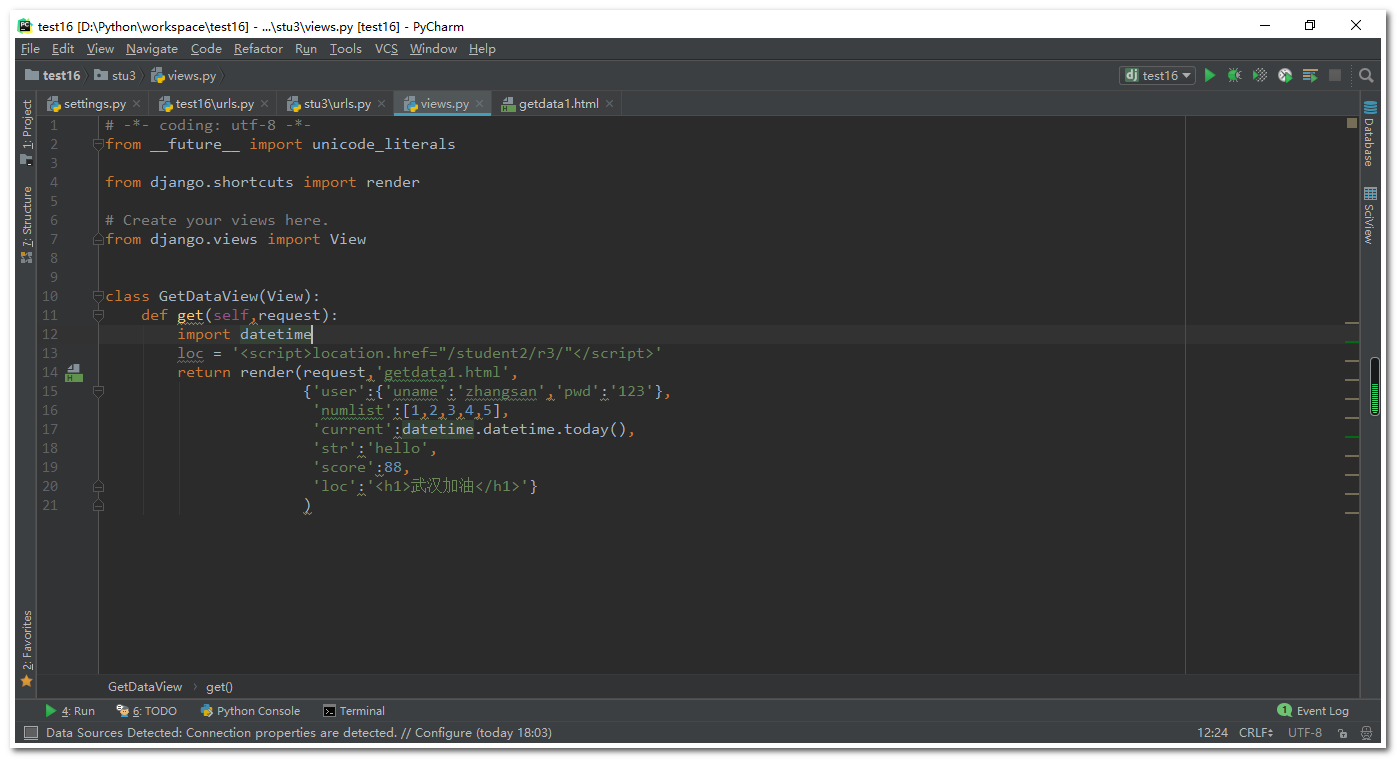Switch to stu3\urls.py tab

click(x=336, y=104)
